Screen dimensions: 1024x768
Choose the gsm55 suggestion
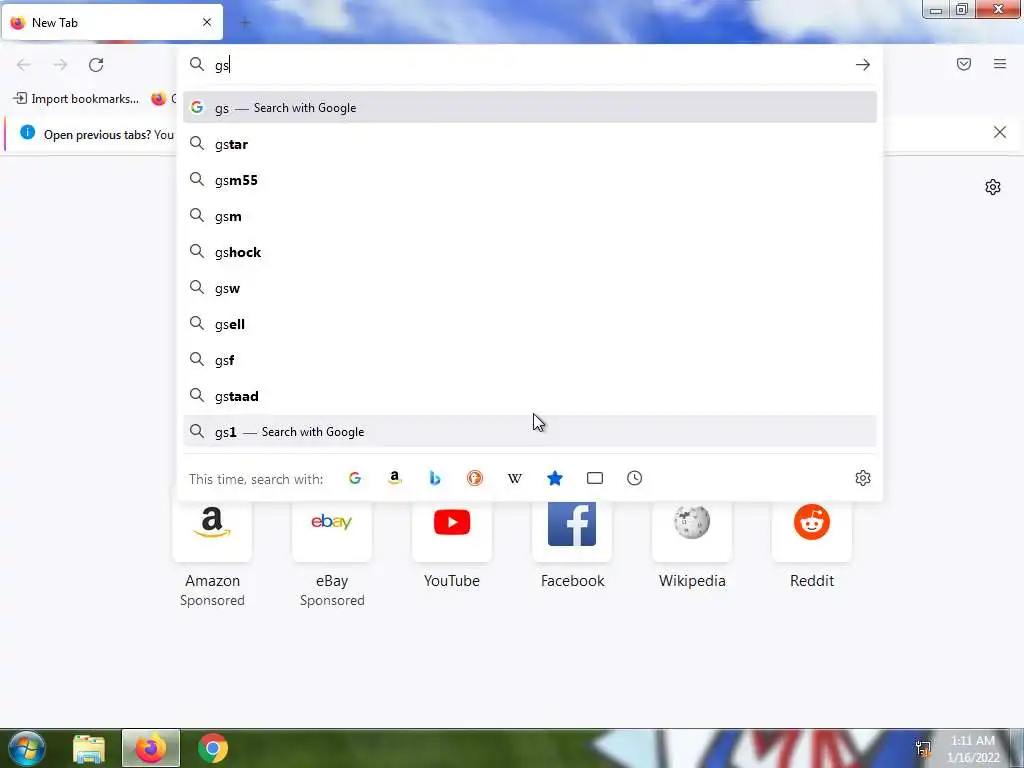coord(530,180)
